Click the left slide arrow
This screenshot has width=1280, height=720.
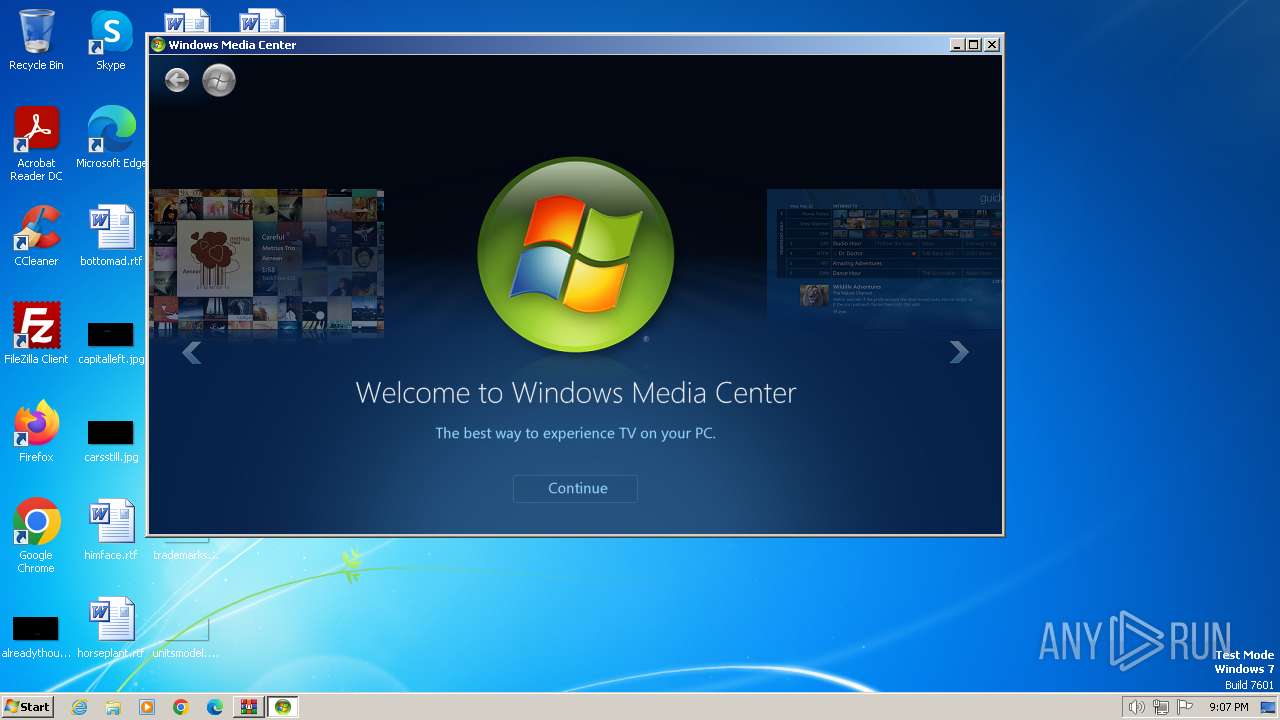coord(192,352)
